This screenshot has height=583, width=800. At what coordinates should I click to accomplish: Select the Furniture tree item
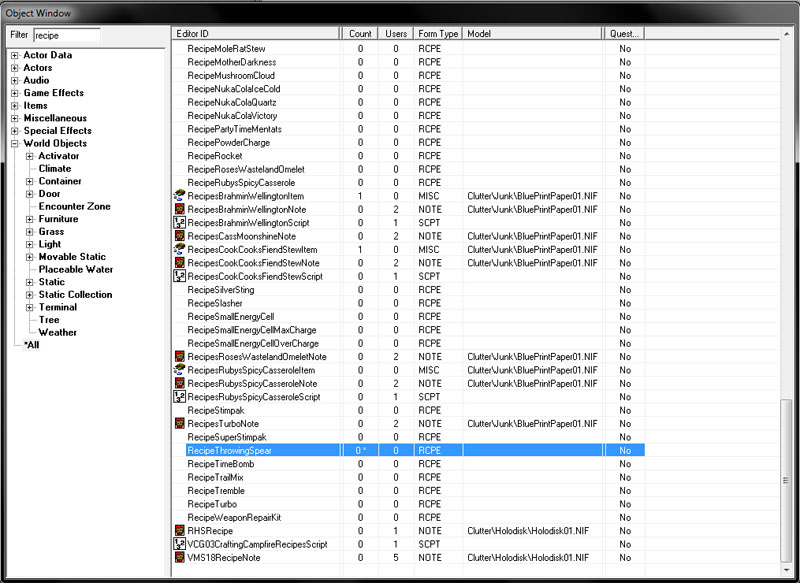(58, 219)
